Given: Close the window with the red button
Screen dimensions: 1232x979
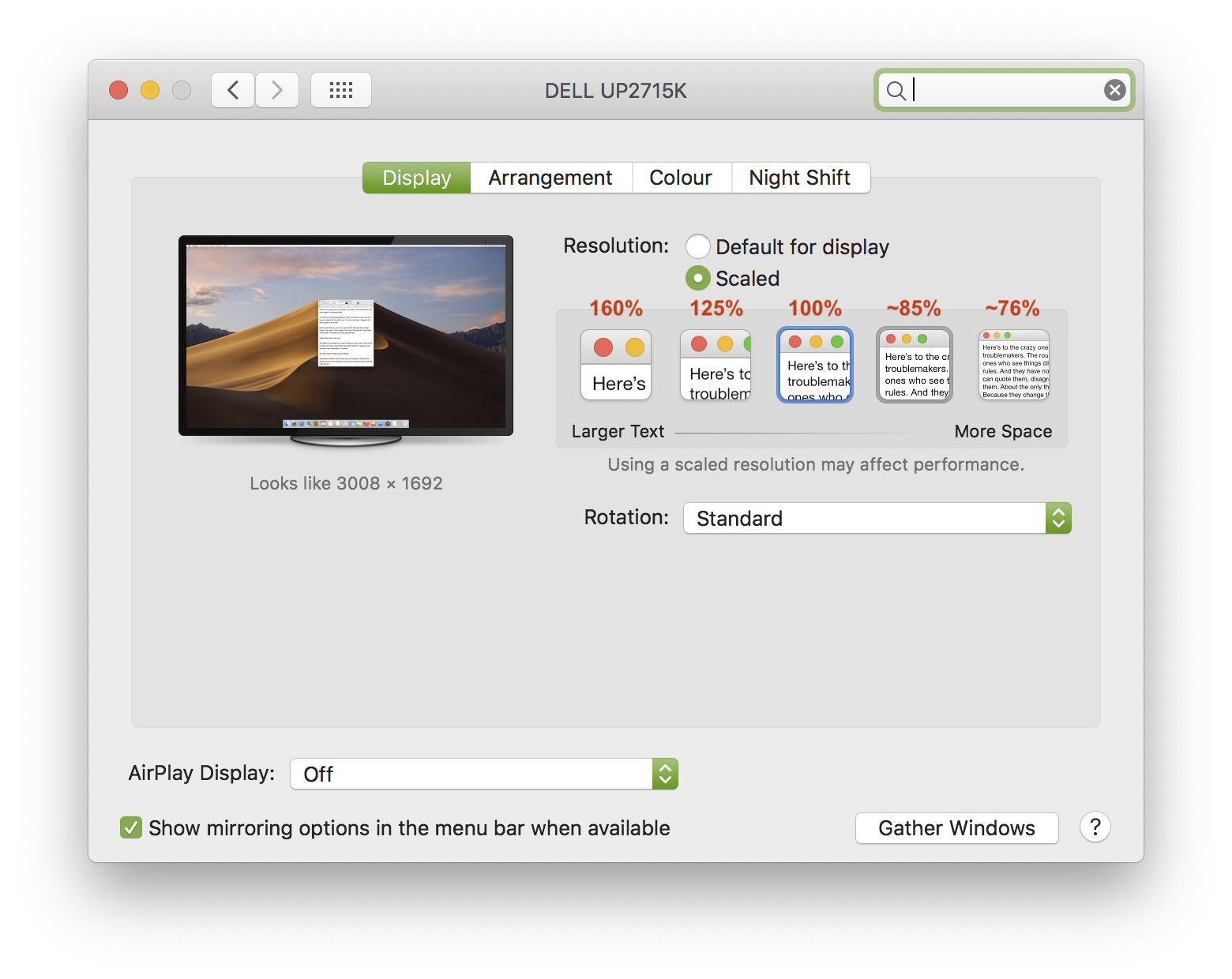Looking at the screenshot, I should pyautogui.click(x=118, y=90).
